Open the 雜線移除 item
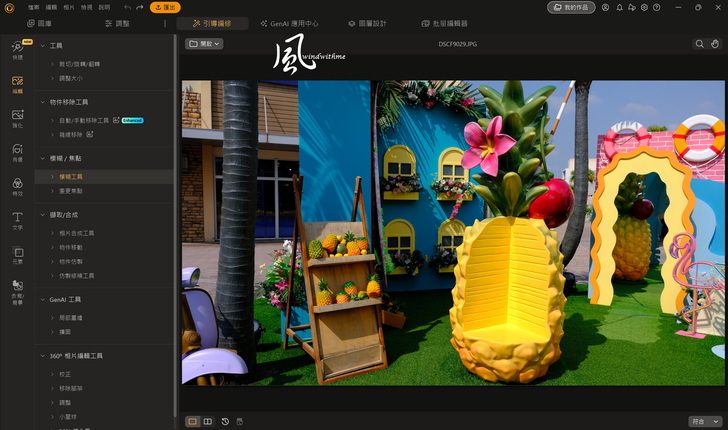 71,135
